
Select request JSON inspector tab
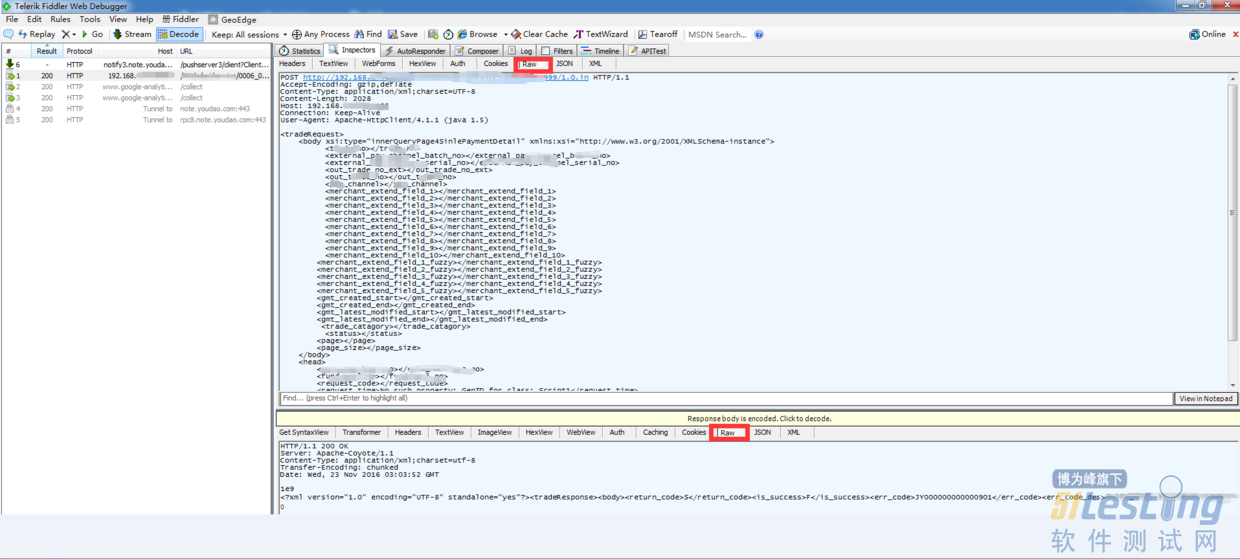click(564, 64)
